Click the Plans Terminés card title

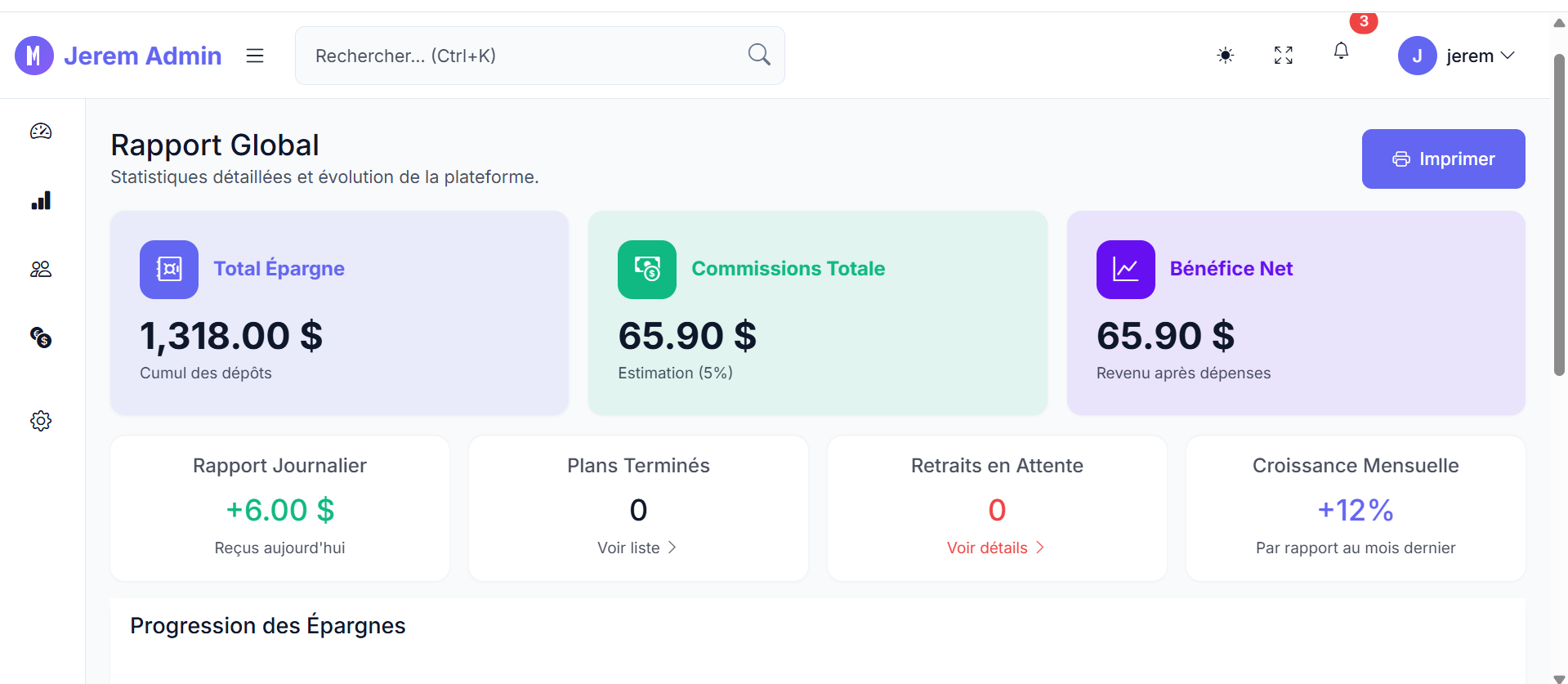coord(639,466)
